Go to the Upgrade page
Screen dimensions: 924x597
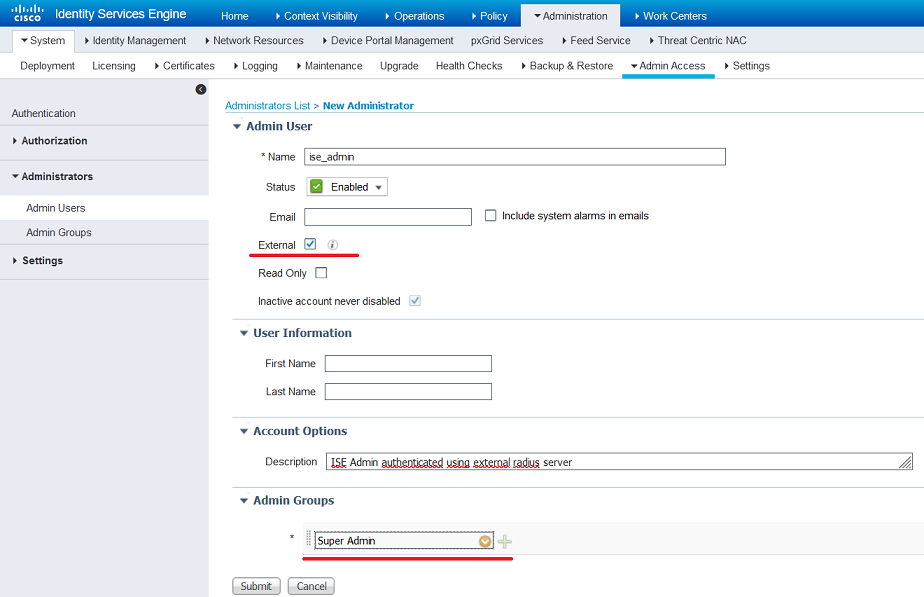(x=399, y=65)
